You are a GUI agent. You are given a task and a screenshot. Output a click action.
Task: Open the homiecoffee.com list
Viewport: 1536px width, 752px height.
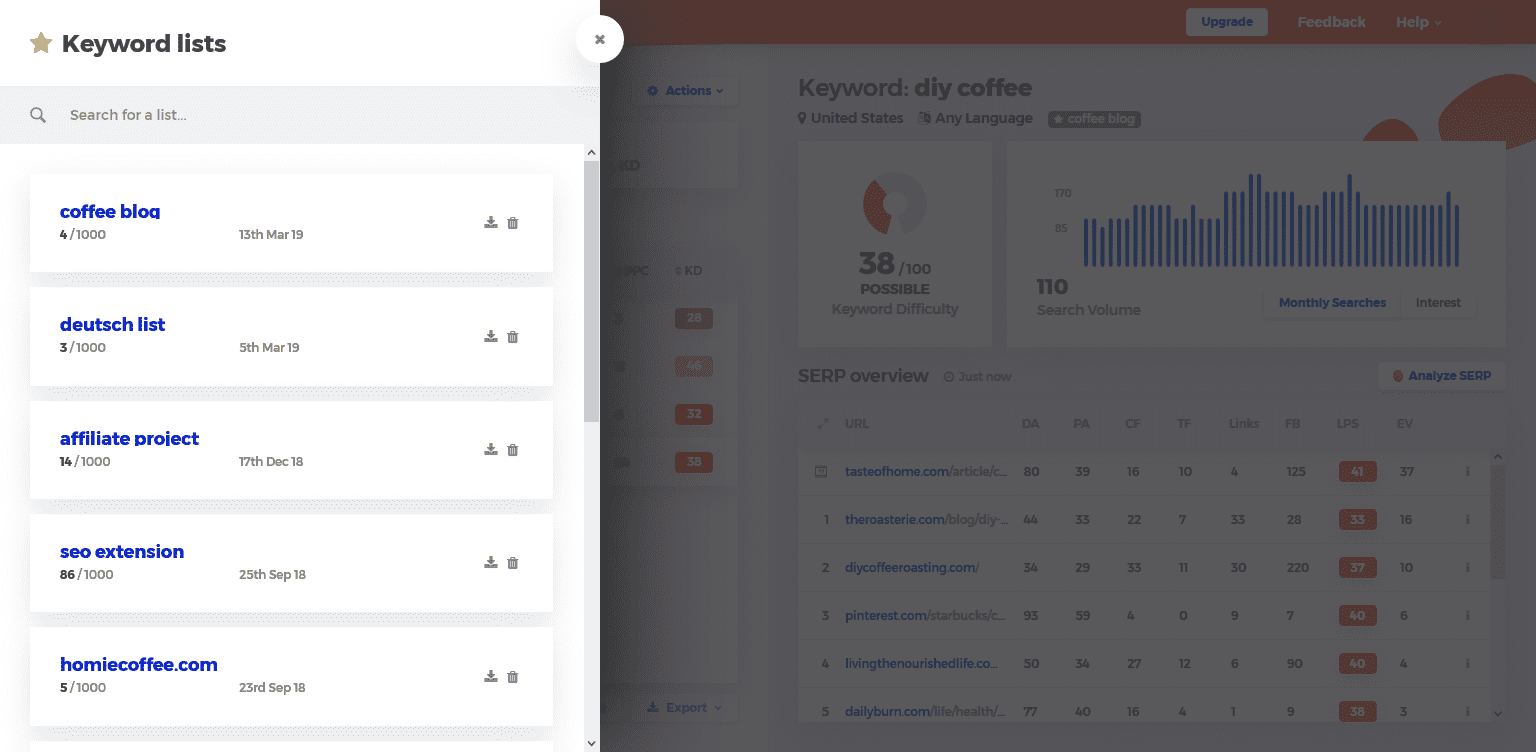coord(139,664)
